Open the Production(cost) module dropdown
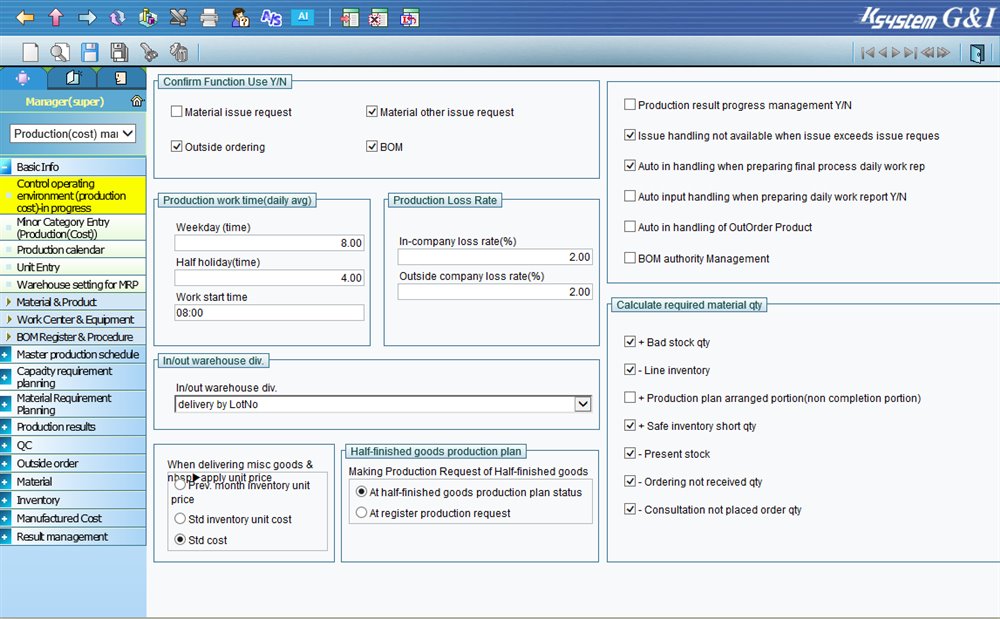 coord(73,133)
